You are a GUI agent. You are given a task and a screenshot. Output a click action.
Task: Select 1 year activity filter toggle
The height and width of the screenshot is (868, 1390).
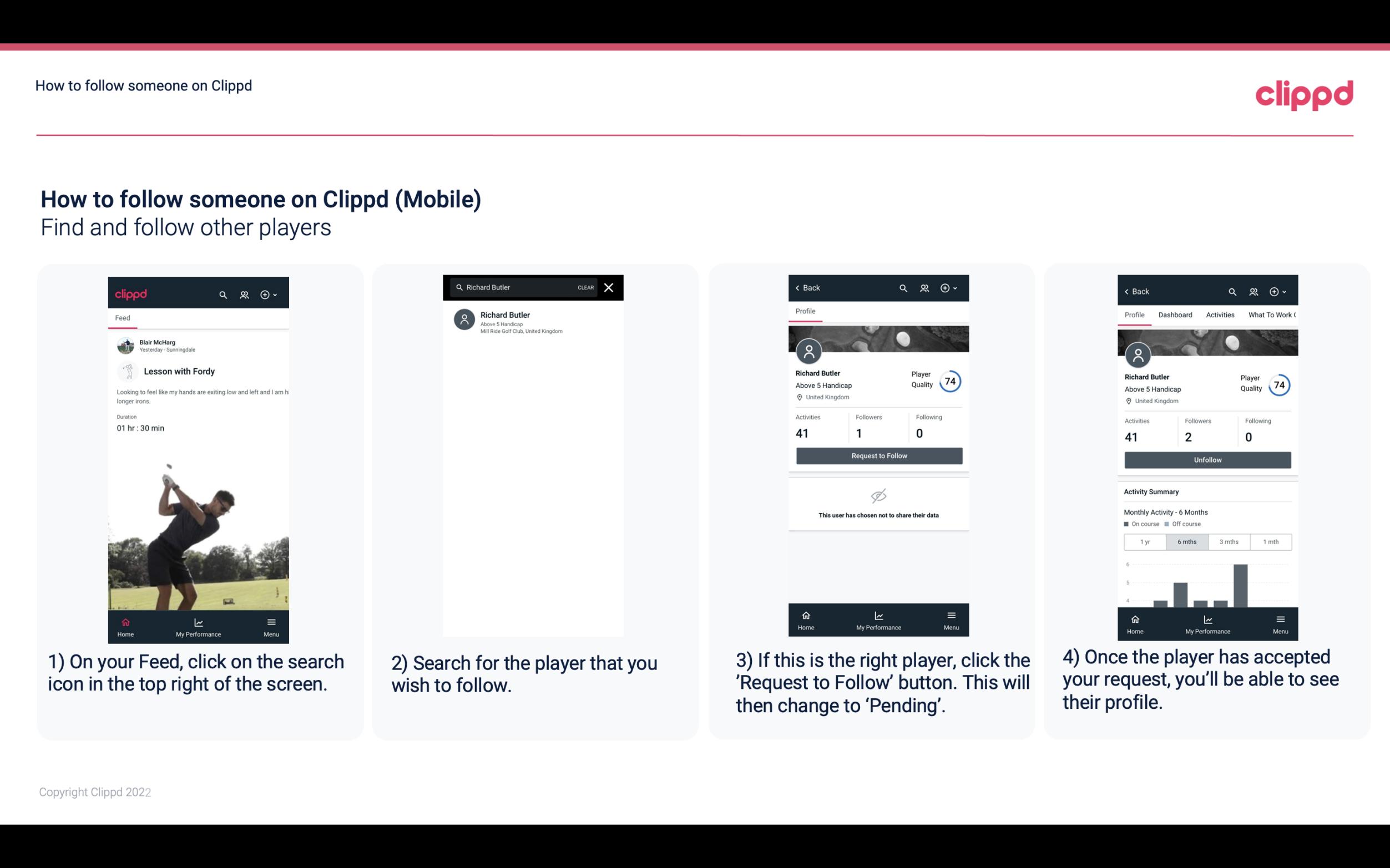(1145, 541)
